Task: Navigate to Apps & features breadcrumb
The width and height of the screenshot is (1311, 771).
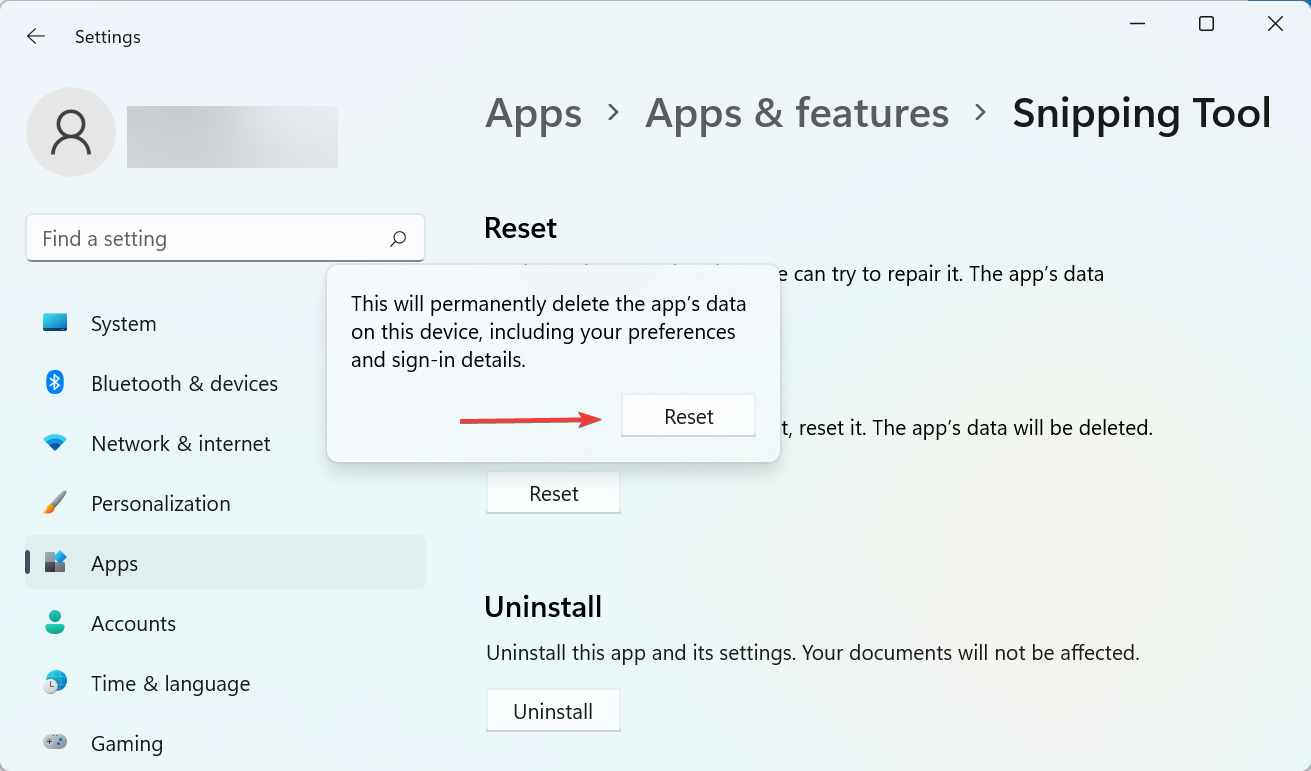Action: pyautogui.click(x=797, y=113)
